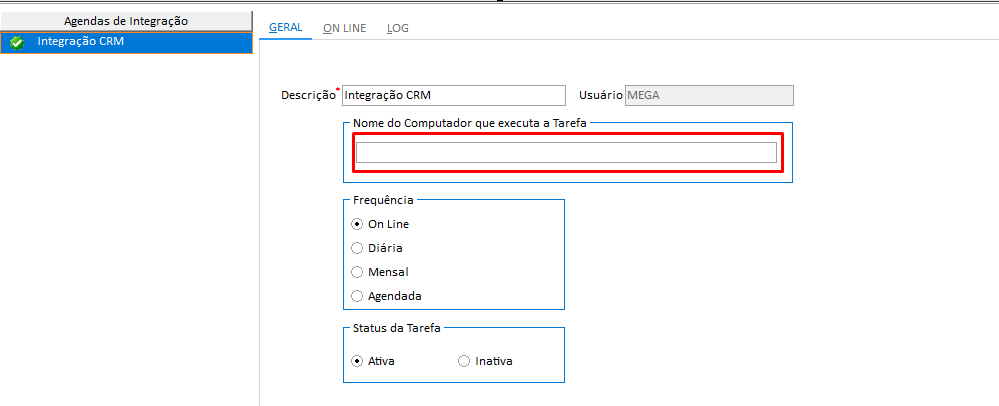The width and height of the screenshot is (999, 406).
Task: Pick the Agendada frequency option
Action: tap(357, 296)
